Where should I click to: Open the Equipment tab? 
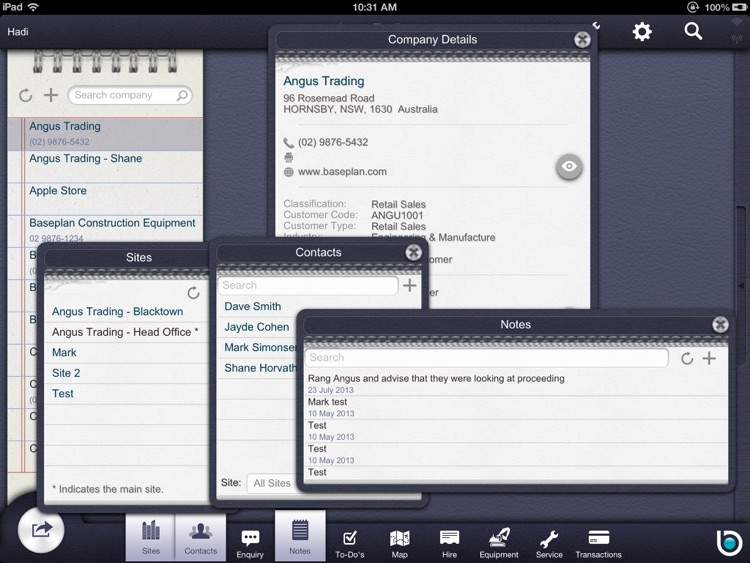(499, 544)
